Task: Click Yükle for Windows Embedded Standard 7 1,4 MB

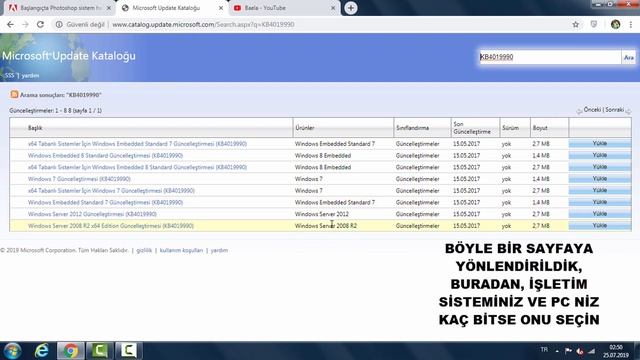Action: pos(600,202)
